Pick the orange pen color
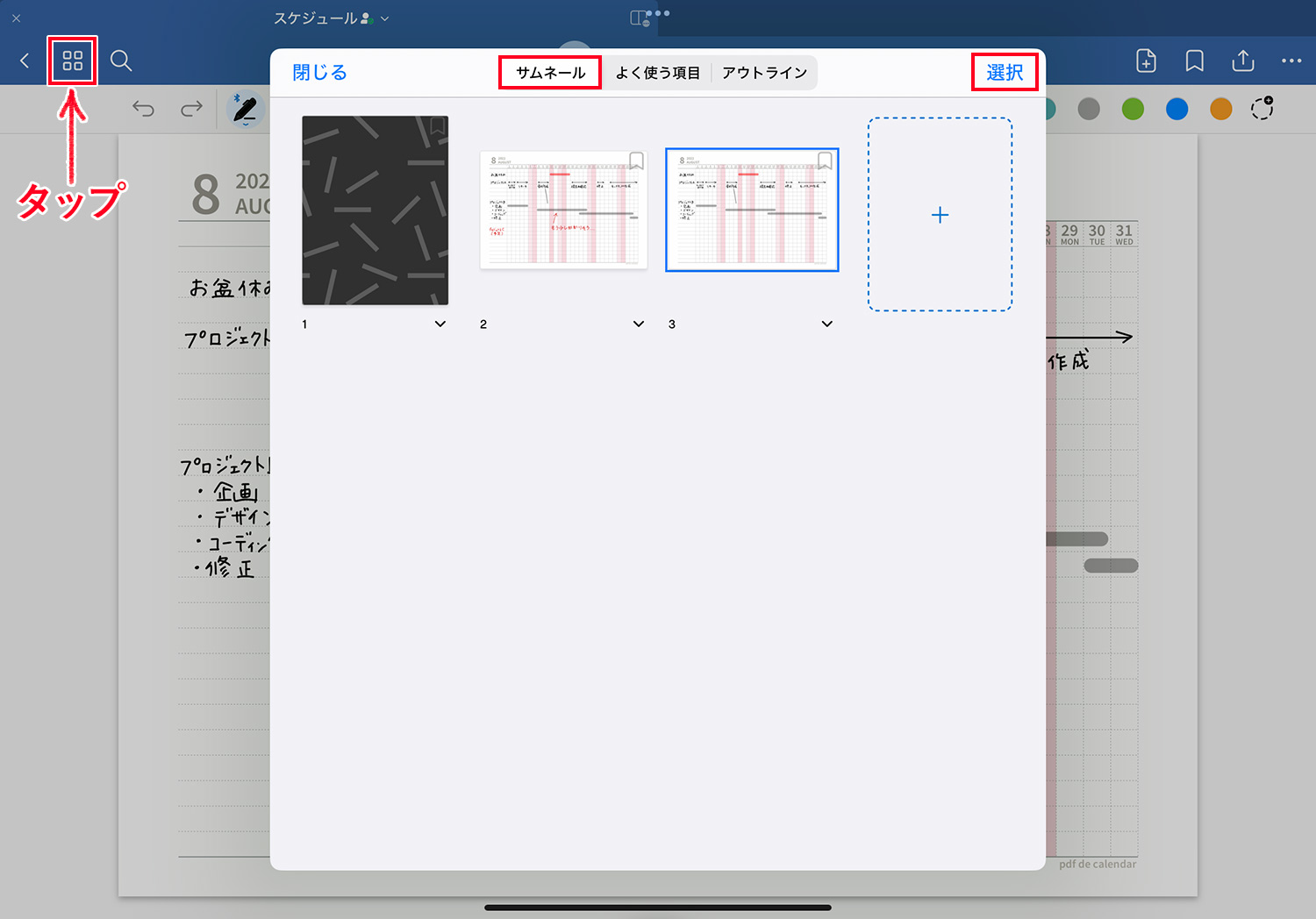This screenshot has width=1316, height=919. click(x=1220, y=109)
